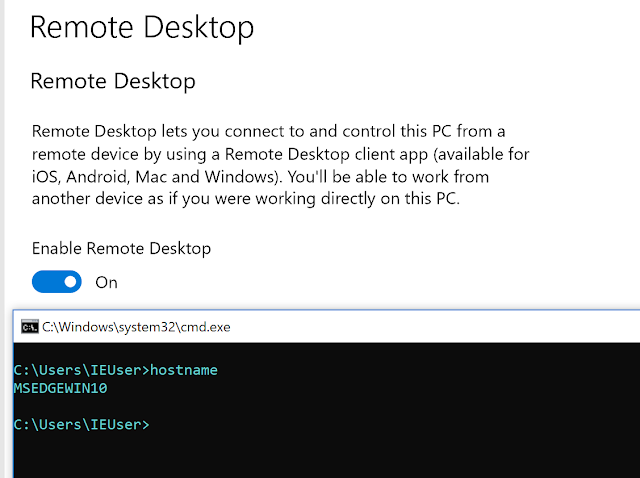The width and height of the screenshot is (640, 478).
Task: Click the C:\Windows\system32\cmd.exe title text
Action: [136, 327]
